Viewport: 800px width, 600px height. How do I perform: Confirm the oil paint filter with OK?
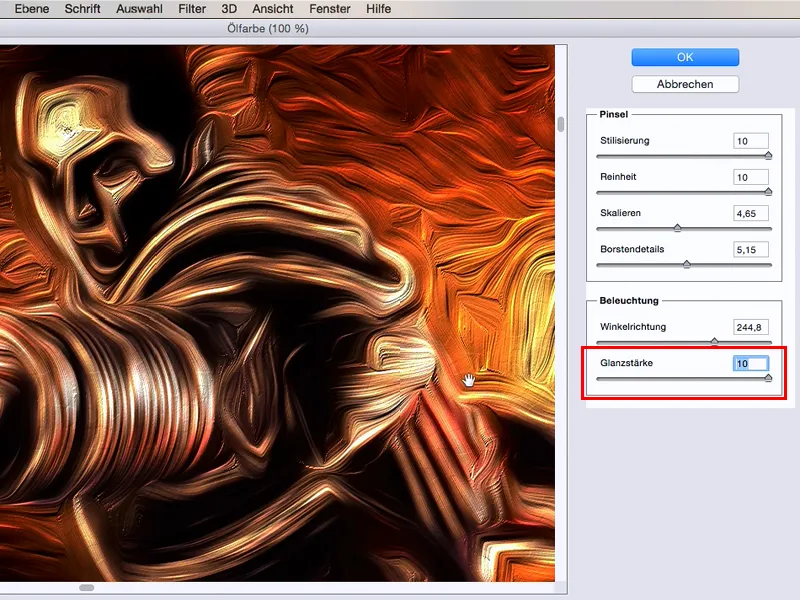[685, 57]
